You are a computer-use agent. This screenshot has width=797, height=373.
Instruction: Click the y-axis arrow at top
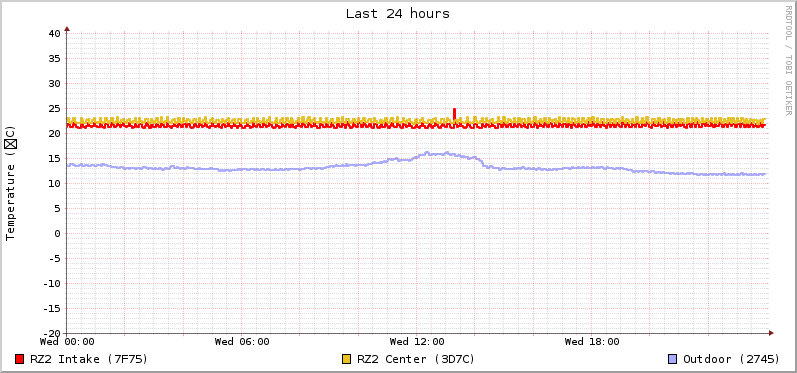(x=67, y=29)
